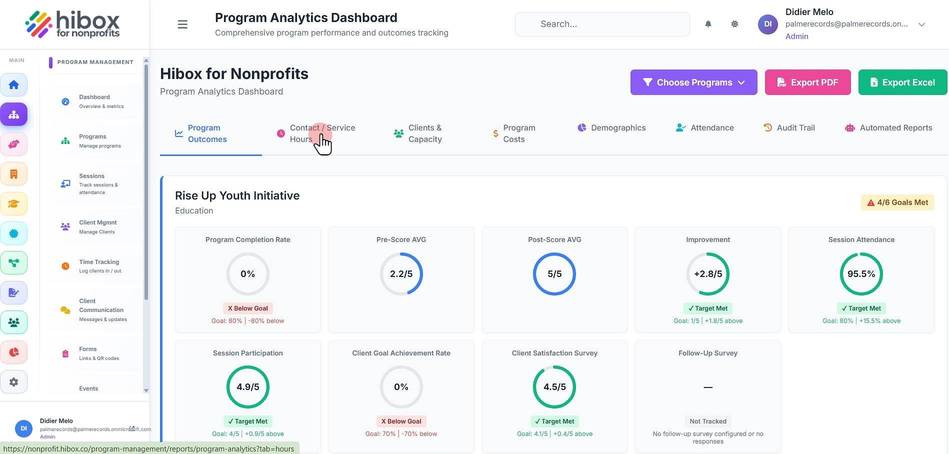
Task: Click the Export Excel button
Action: tap(902, 82)
